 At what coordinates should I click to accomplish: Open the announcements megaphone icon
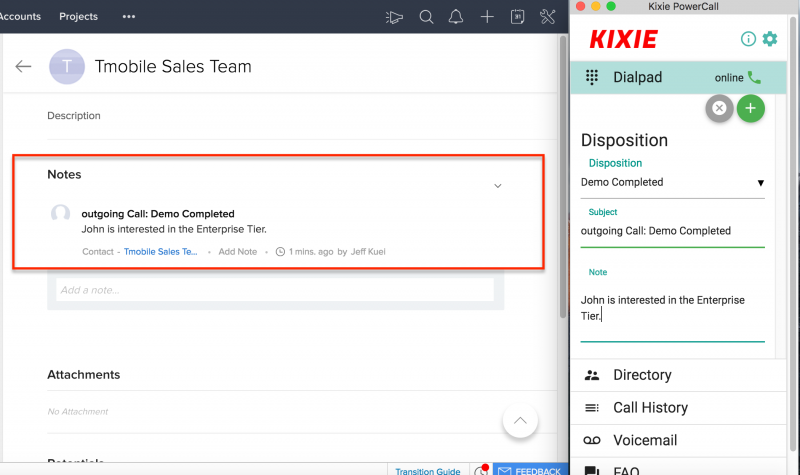point(394,17)
